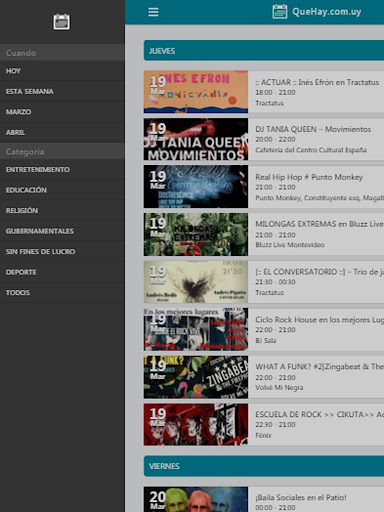The width and height of the screenshot is (384, 512).
Task: Choose ENTRETENIMIENTO category
Action: pyautogui.click(x=62, y=169)
